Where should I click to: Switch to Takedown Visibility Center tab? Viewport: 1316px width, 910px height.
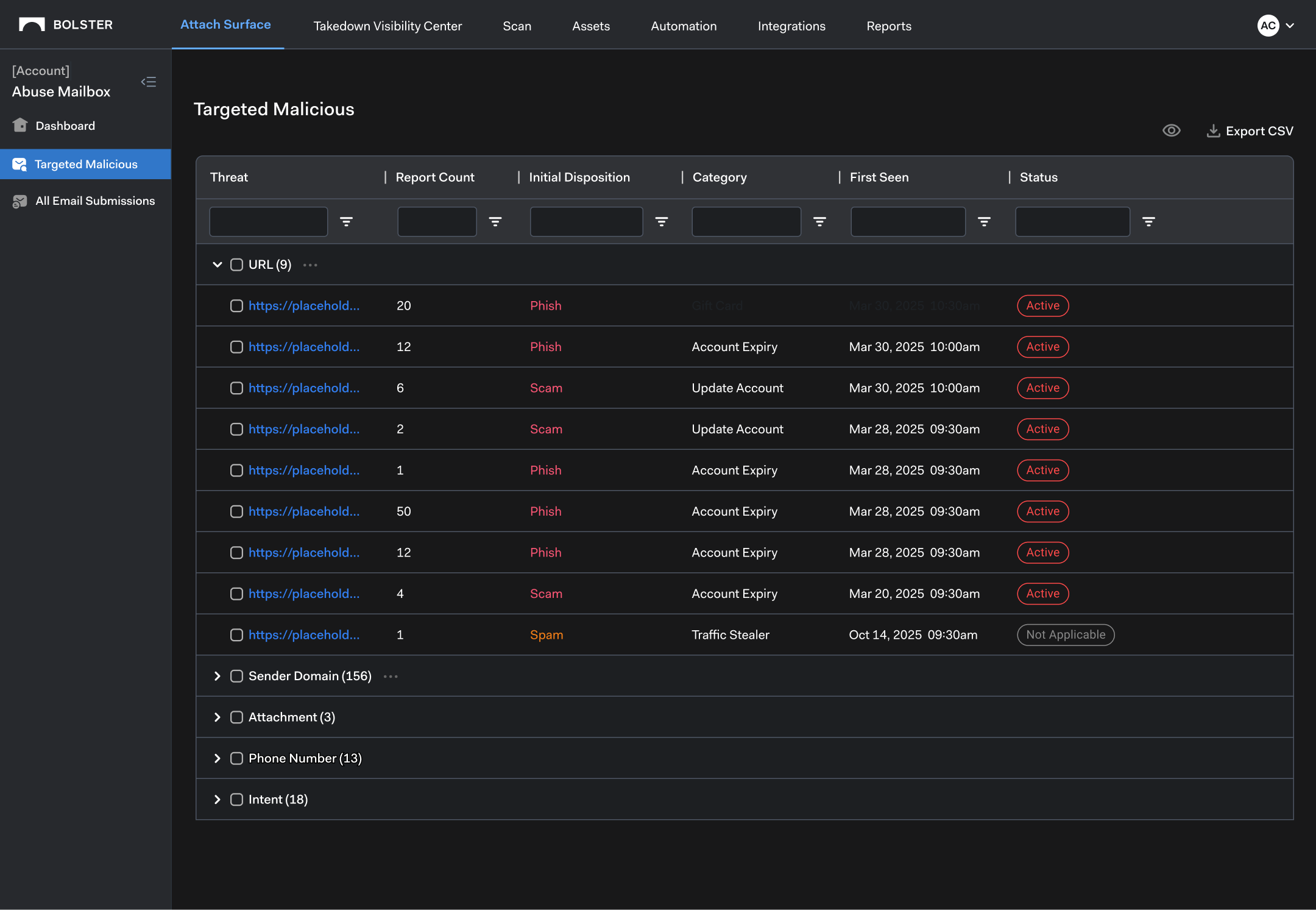(x=387, y=26)
